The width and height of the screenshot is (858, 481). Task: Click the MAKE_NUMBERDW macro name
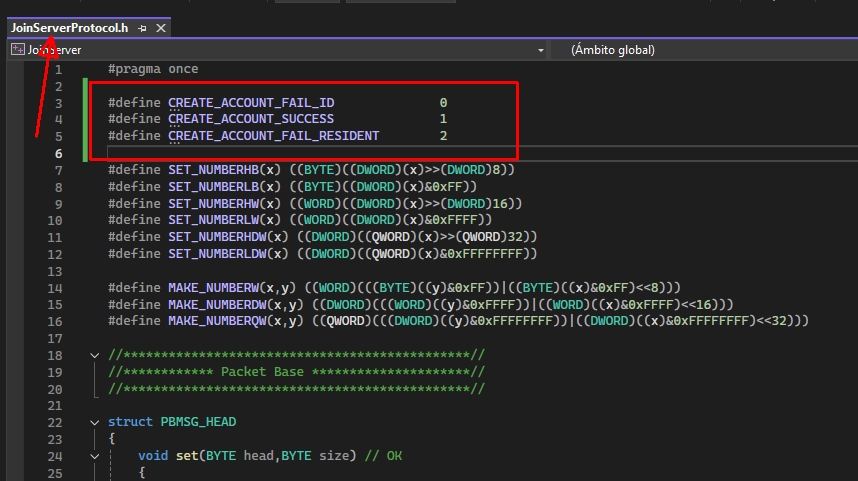pos(217,304)
